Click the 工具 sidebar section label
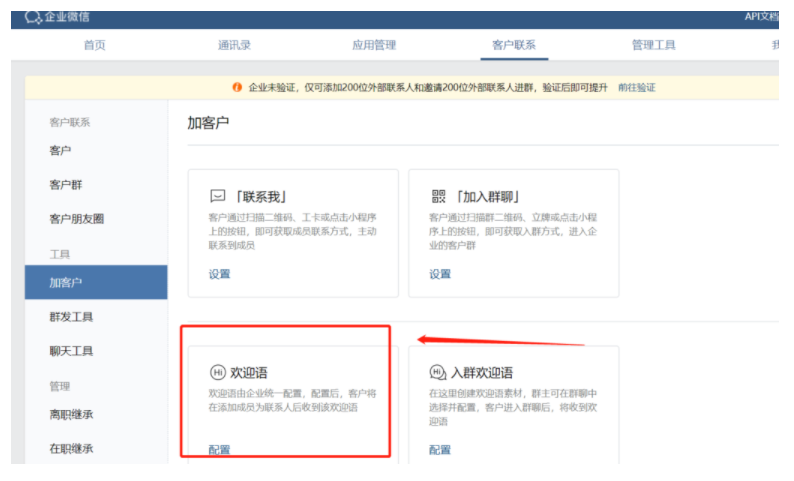The image size is (794, 481). [60, 254]
